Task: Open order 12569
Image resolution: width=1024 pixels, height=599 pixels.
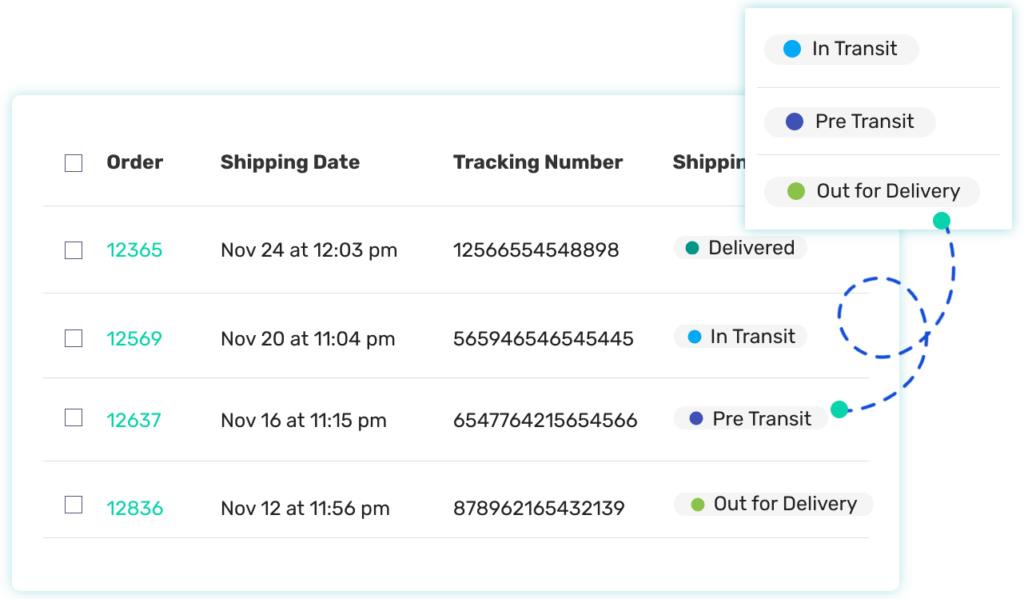Action: (134, 339)
